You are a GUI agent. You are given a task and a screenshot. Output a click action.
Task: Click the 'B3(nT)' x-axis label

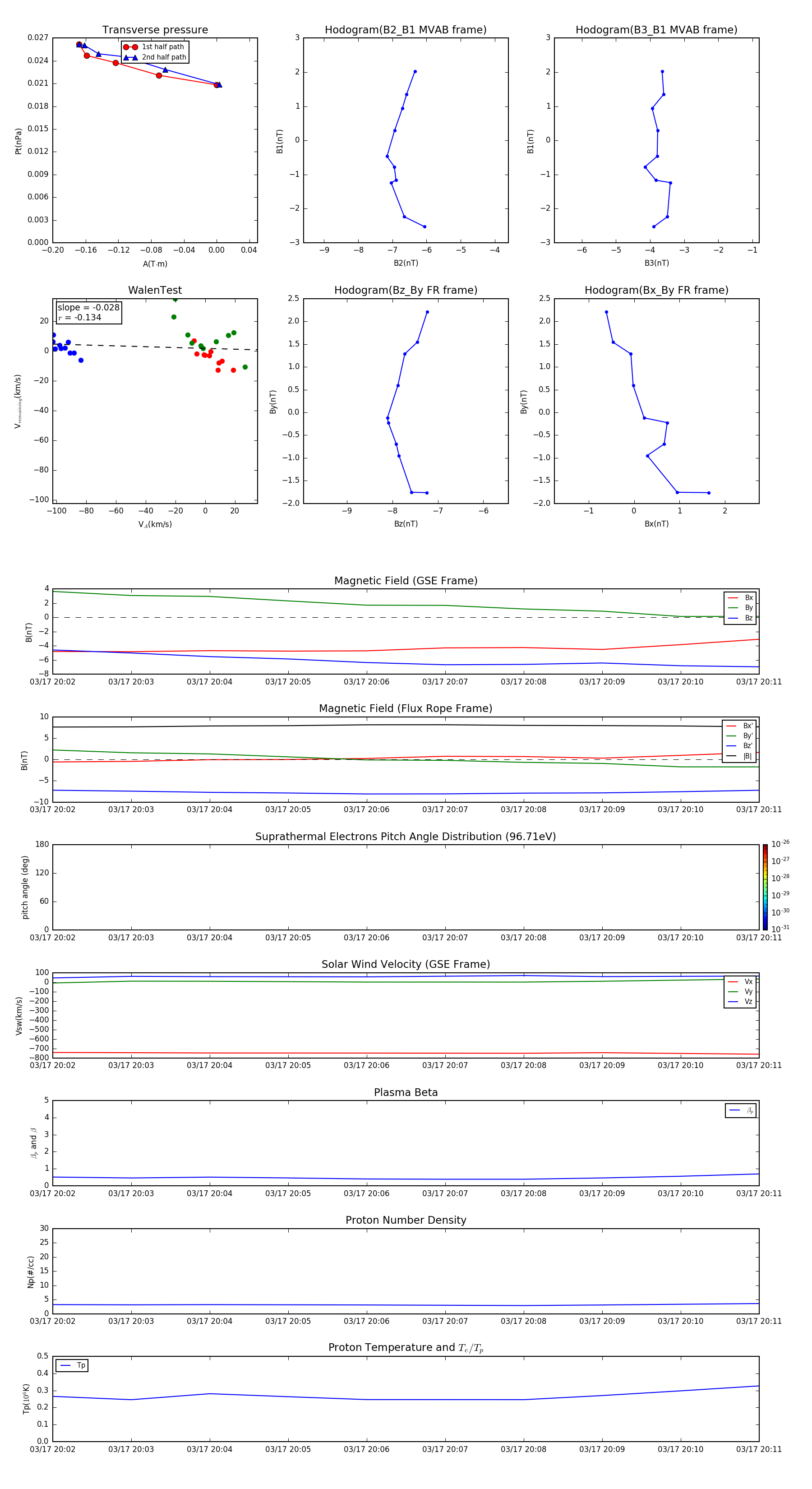(x=656, y=263)
